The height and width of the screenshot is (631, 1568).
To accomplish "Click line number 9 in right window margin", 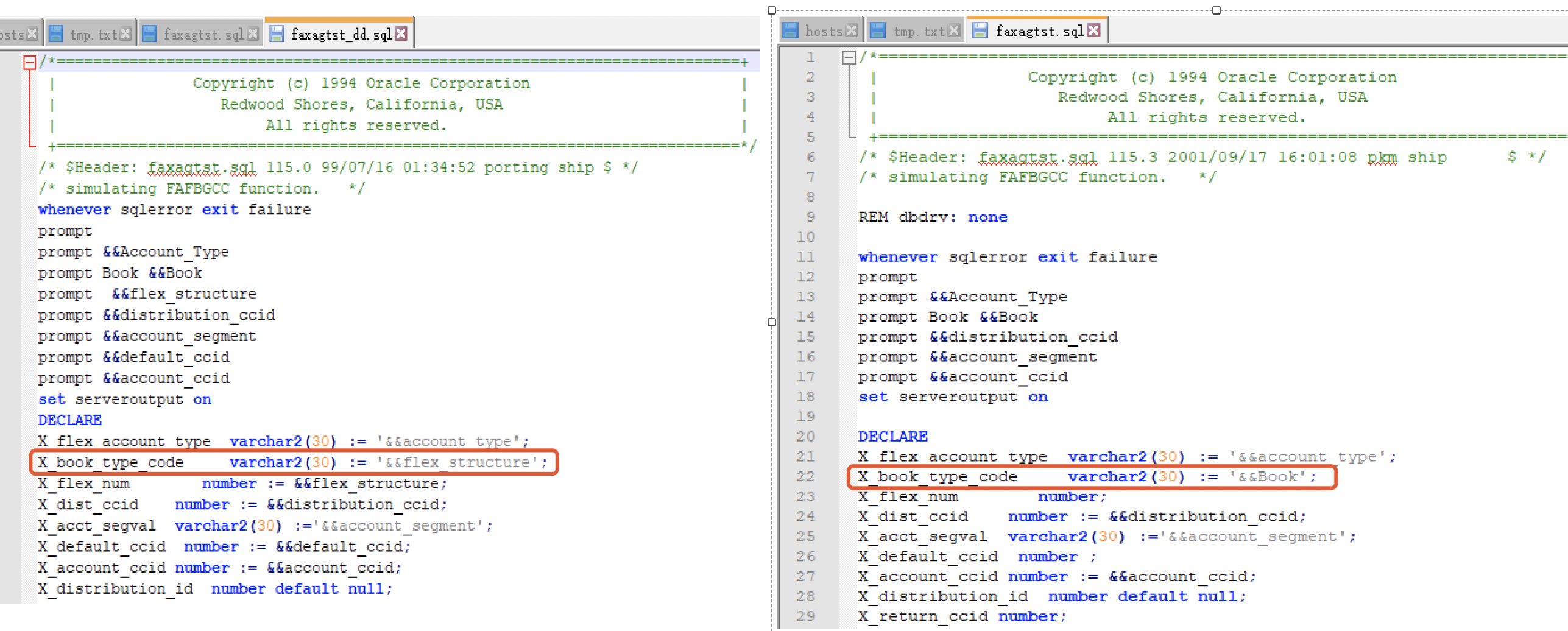I will 811,217.
